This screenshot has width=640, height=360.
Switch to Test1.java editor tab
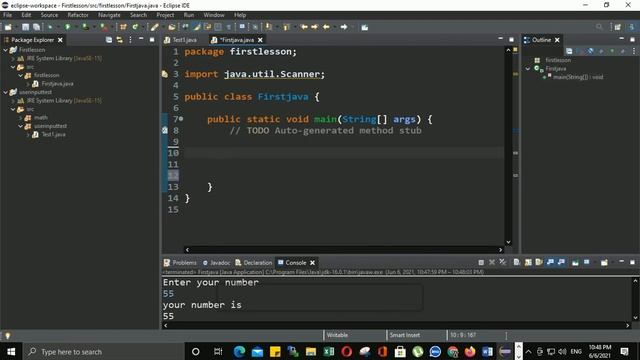[180, 40]
